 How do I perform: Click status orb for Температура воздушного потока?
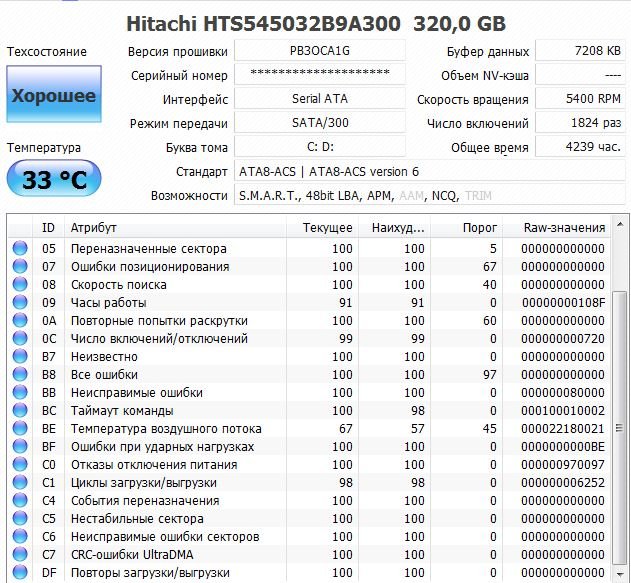pyautogui.click(x=20, y=428)
